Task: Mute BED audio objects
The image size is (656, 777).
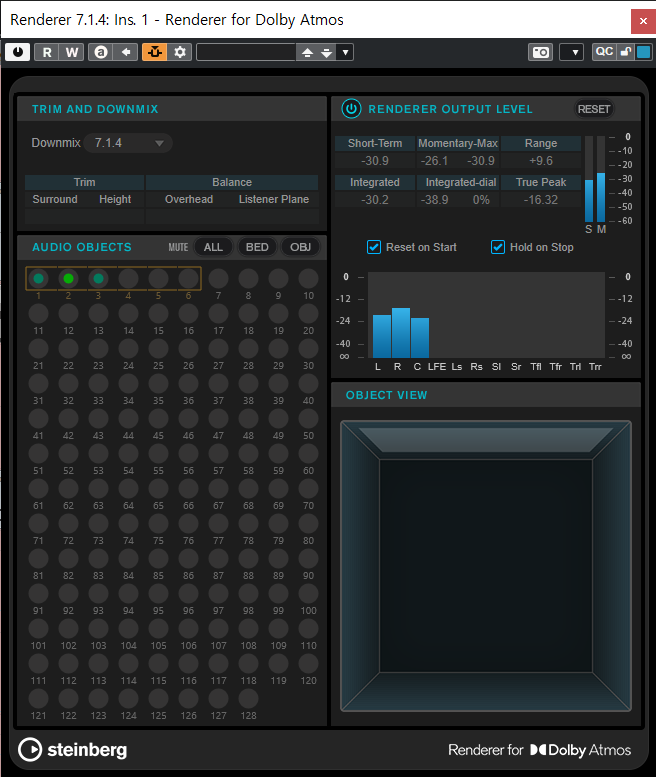Action: point(257,247)
